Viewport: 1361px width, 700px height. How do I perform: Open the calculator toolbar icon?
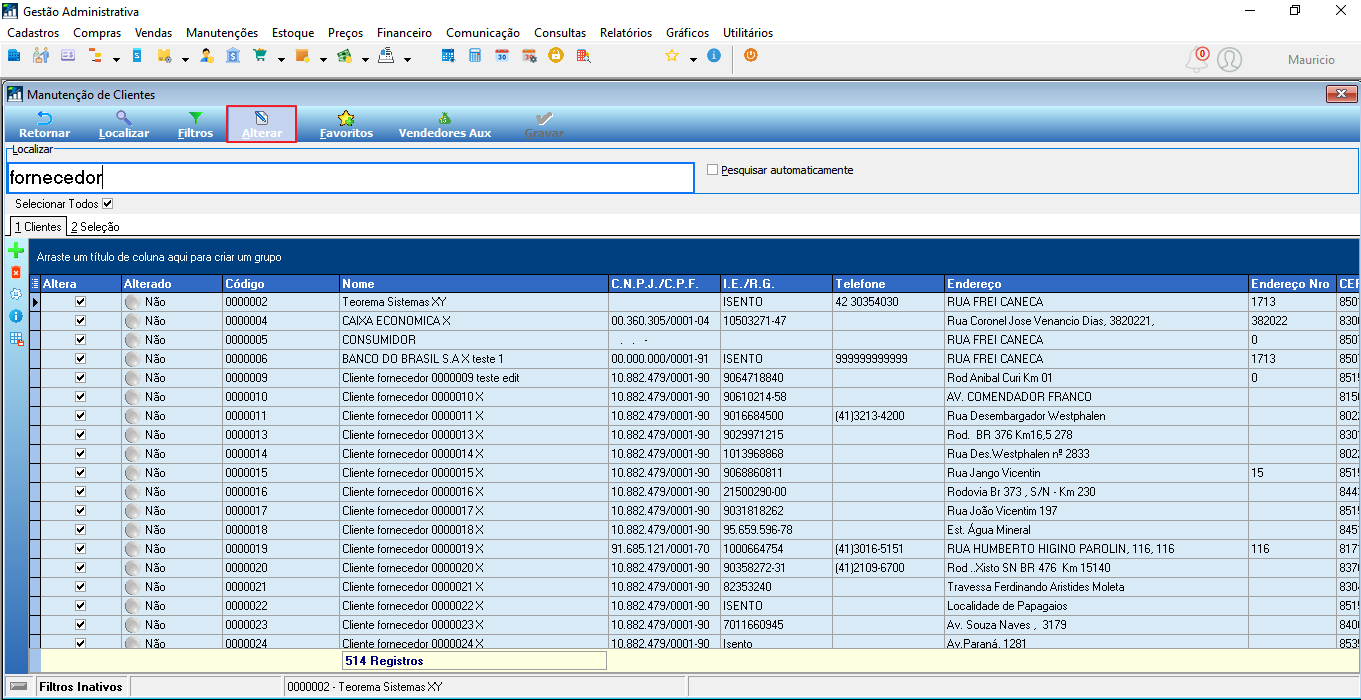(475, 56)
